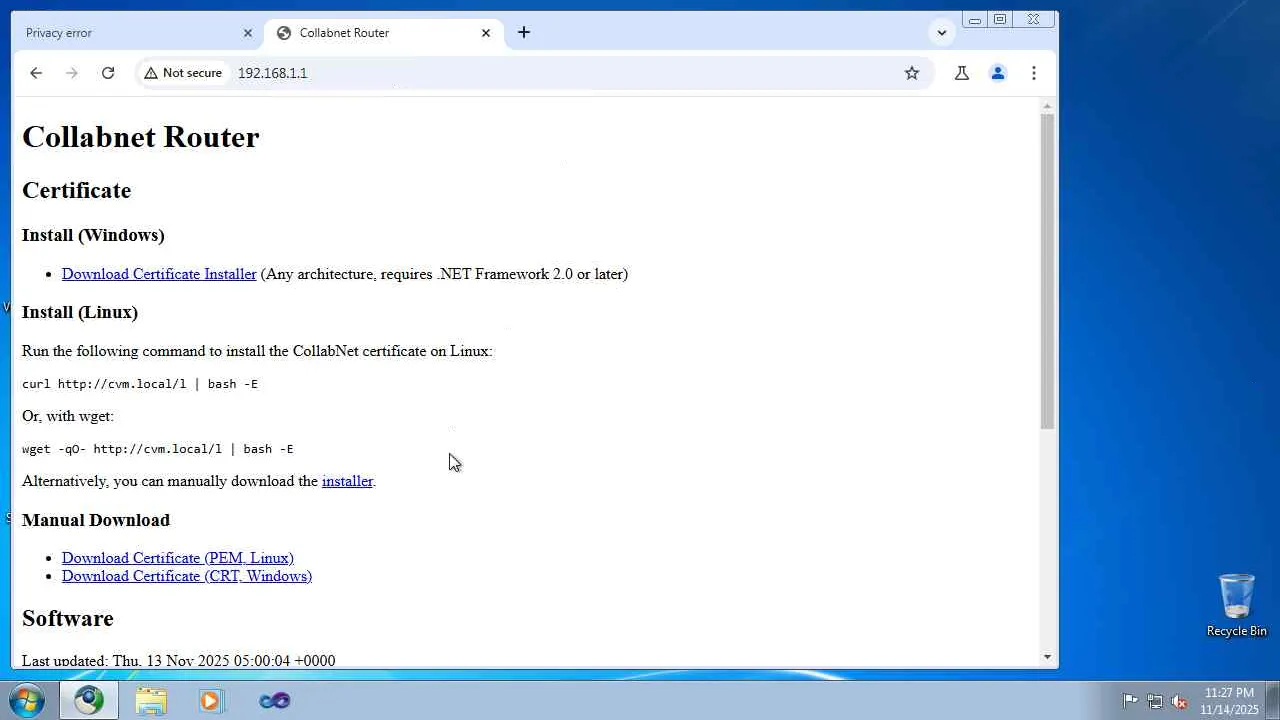Click the Manual Download heading
The height and width of the screenshot is (720, 1280).
(x=96, y=520)
